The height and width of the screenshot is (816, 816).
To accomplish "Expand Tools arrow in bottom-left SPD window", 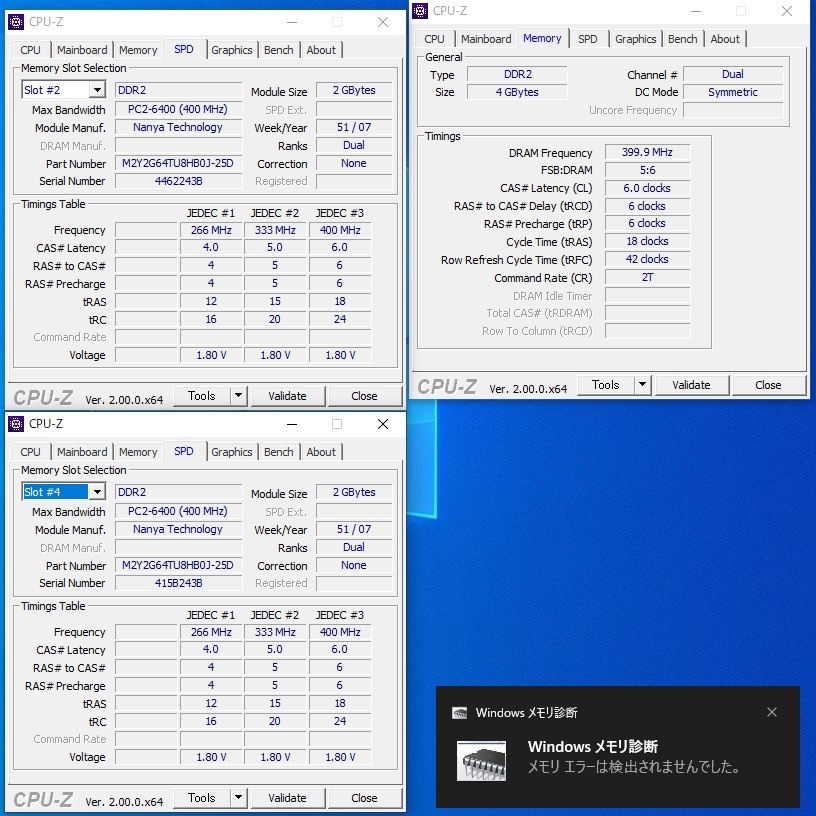I will point(238,798).
